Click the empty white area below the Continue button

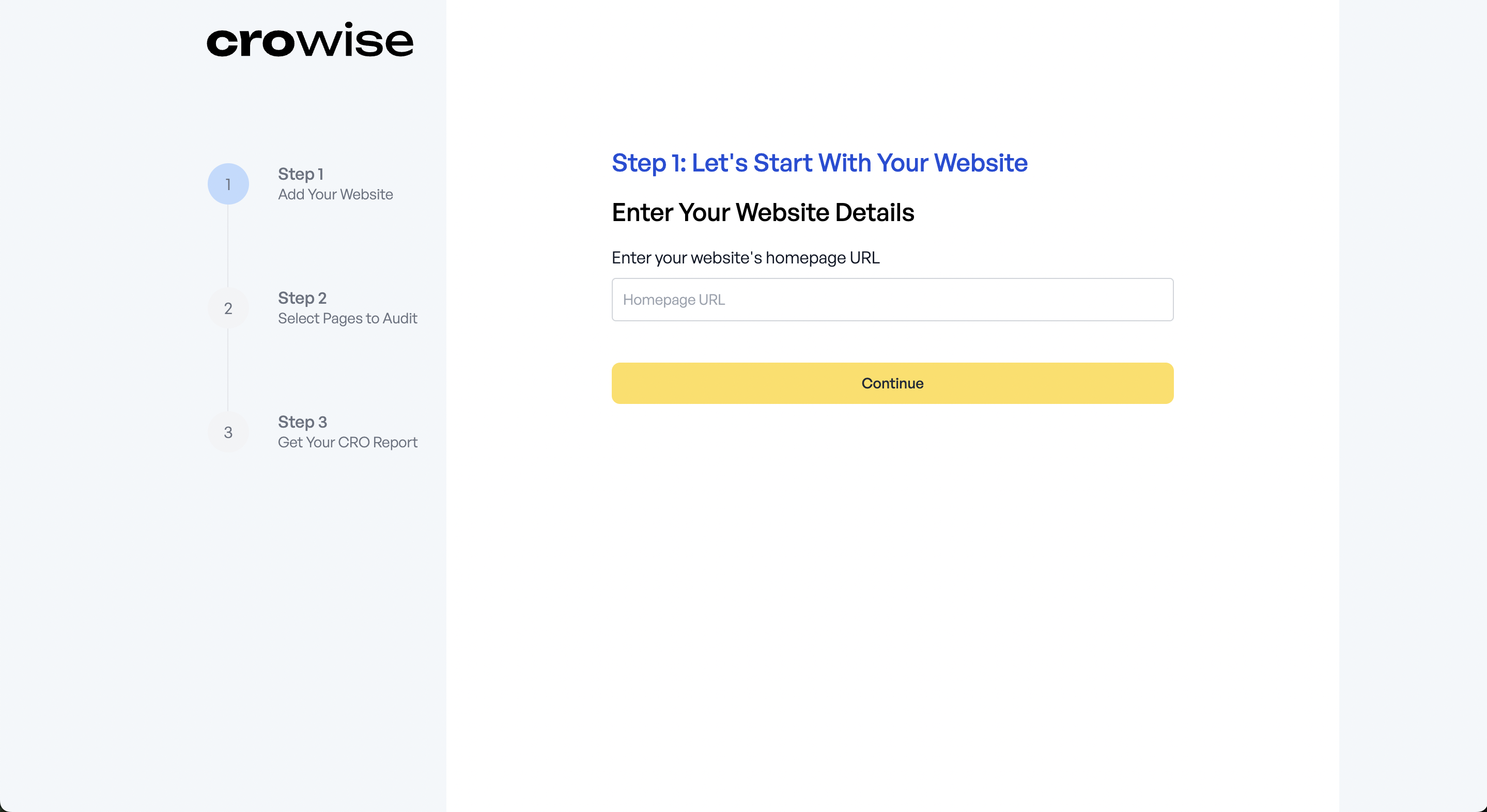pos(892,577)
